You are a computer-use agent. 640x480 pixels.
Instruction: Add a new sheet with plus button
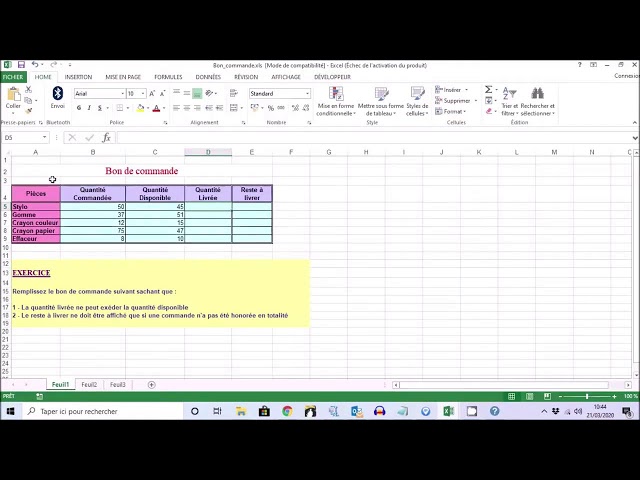click(151, 384)
